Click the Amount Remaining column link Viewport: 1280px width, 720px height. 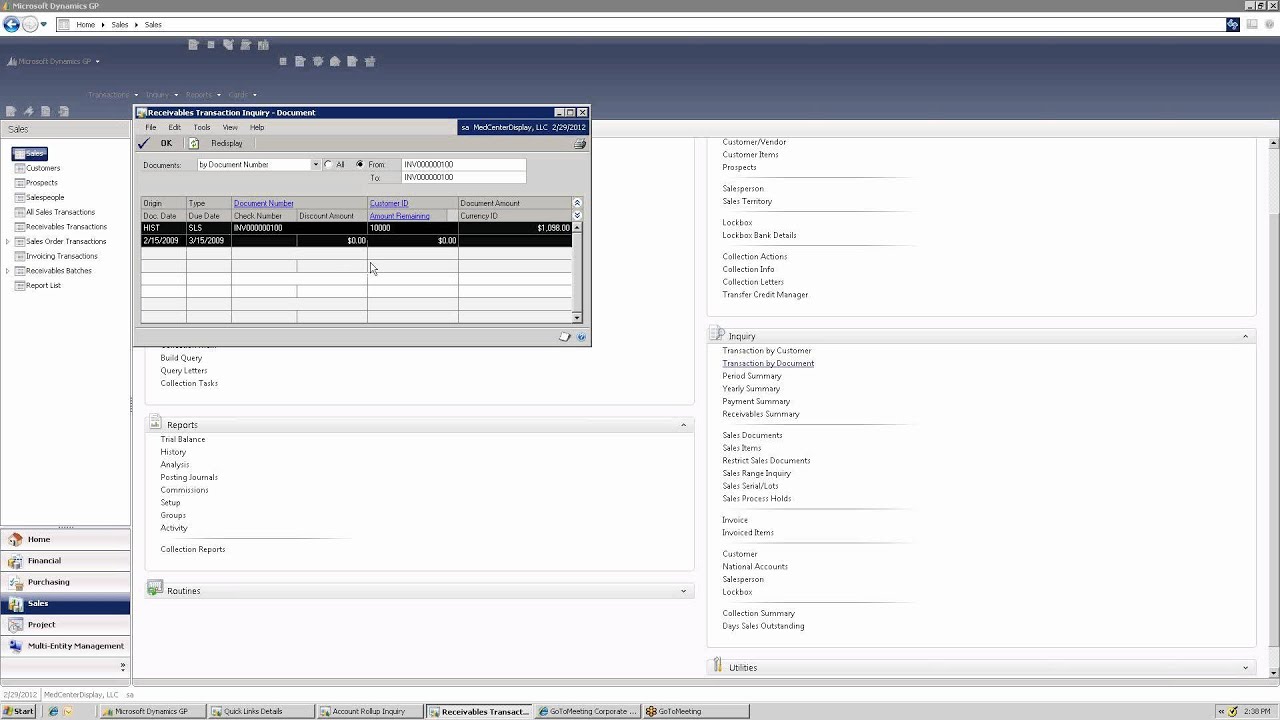tap(400, 216)
